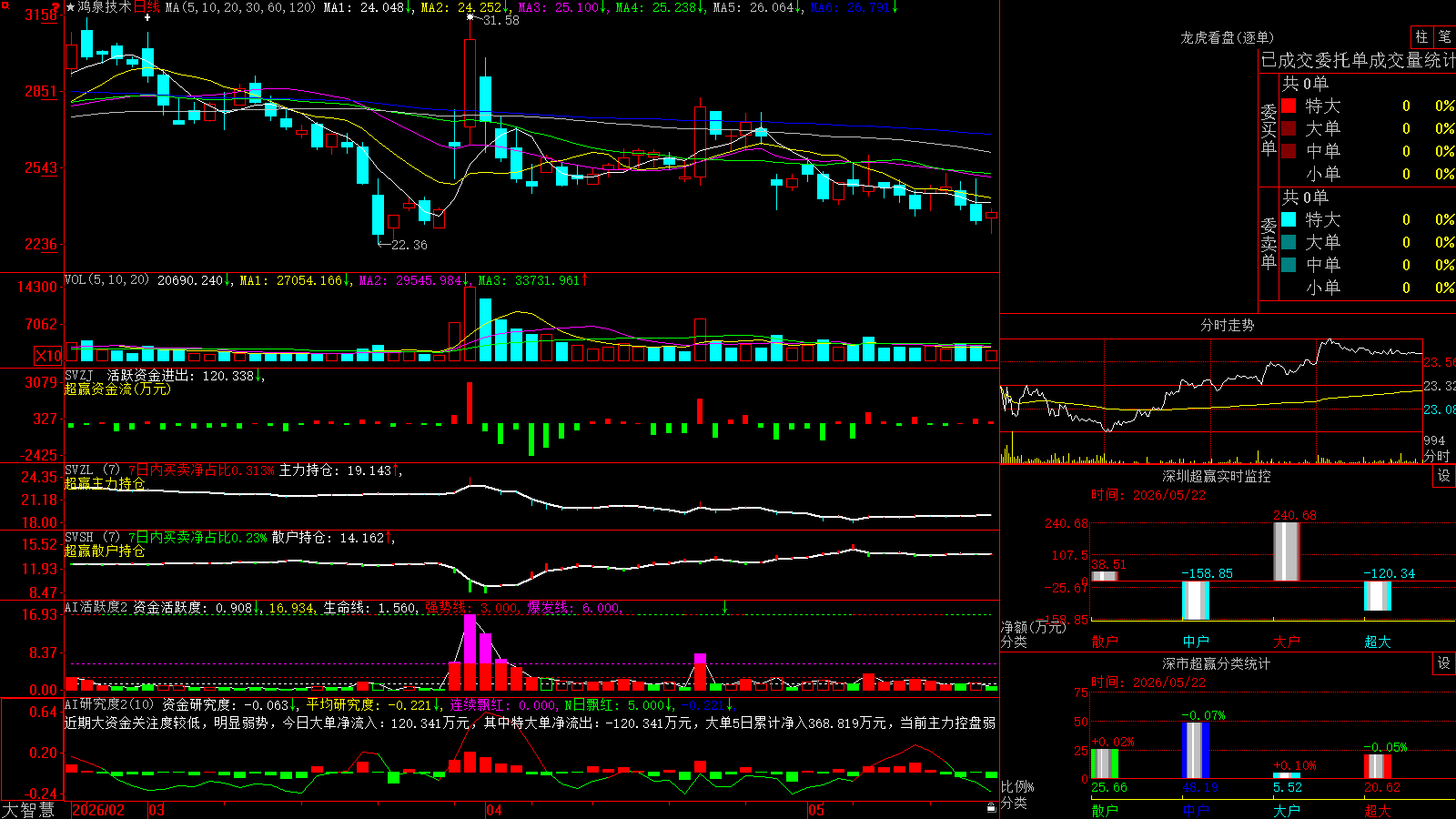This screenshot has width=1456, height=819.
Task: Click the 强势线: 3.000 label
Action: pyautogui.click(x=472, y=608)
